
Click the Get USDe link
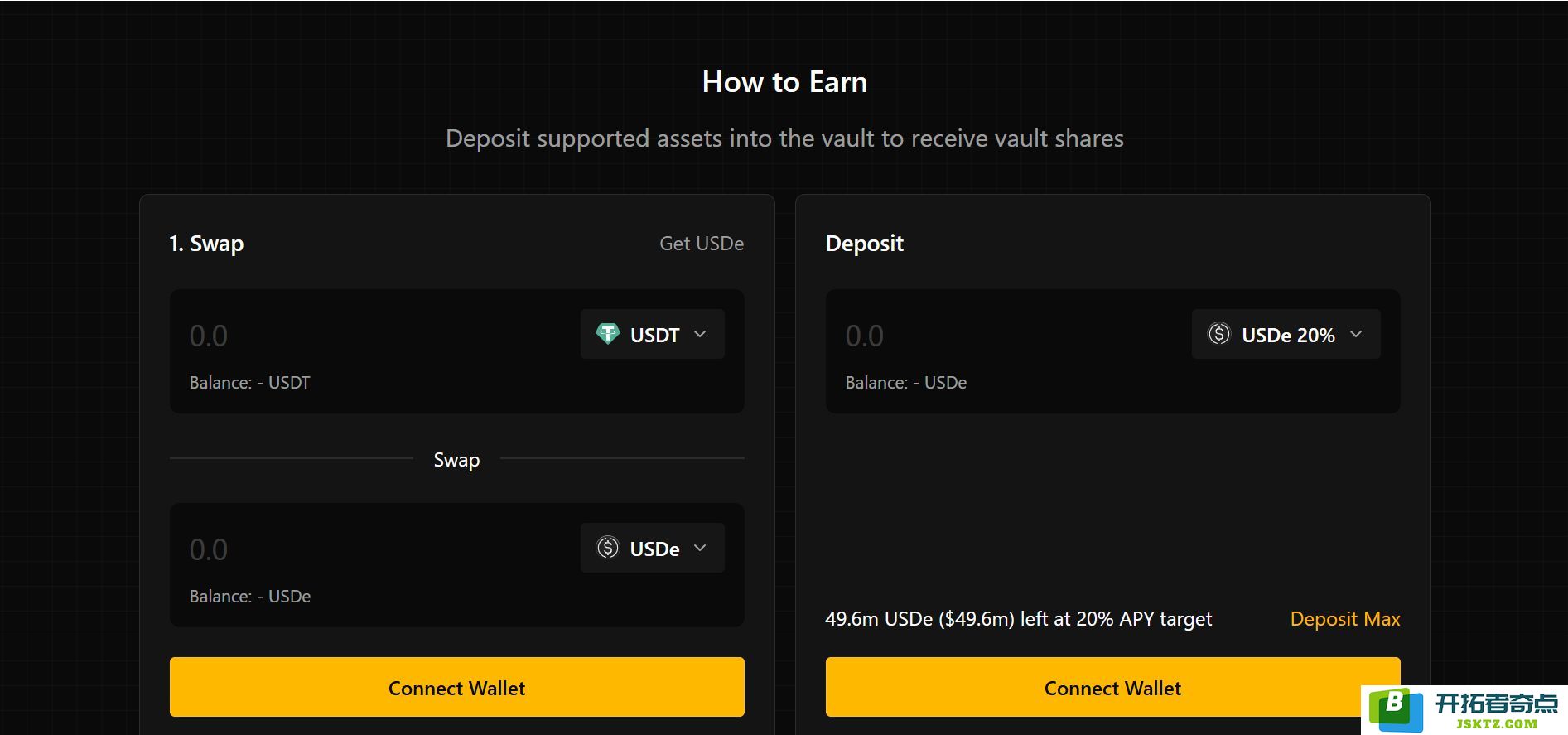[x=702, y=244]
